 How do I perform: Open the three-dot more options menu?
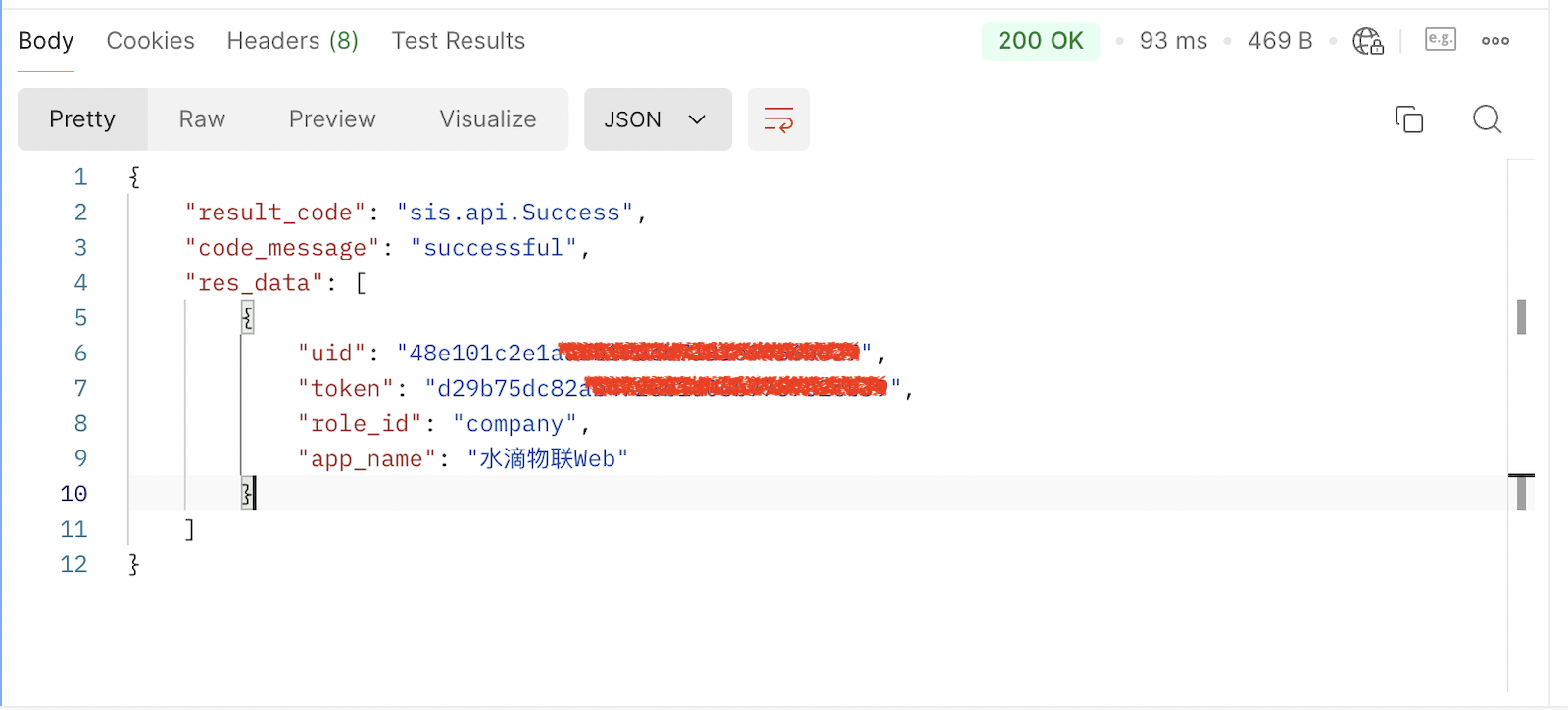pyautogui.click(x=1494, y=41)
